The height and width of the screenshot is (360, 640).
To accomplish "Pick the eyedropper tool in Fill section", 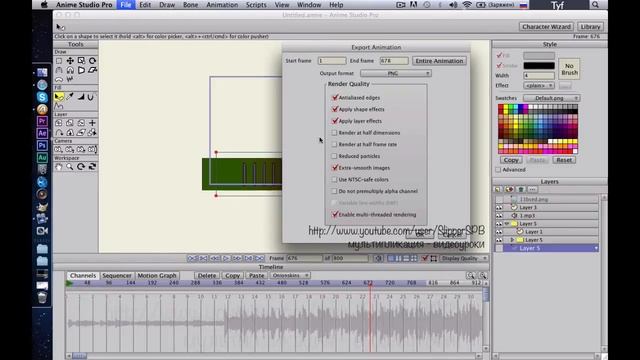I will pos(70,97).
